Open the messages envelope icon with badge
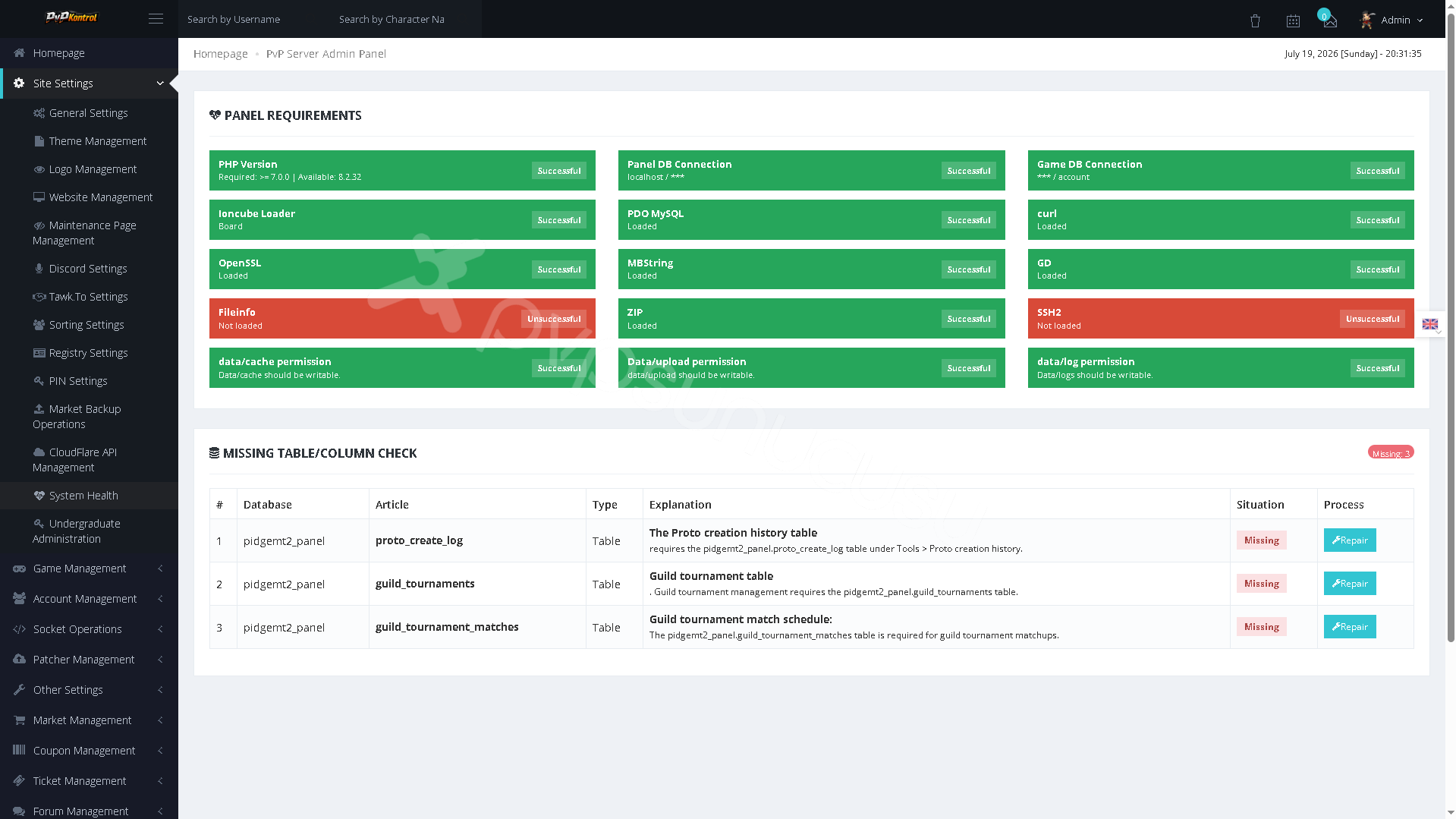 [x=1329, y=20]
